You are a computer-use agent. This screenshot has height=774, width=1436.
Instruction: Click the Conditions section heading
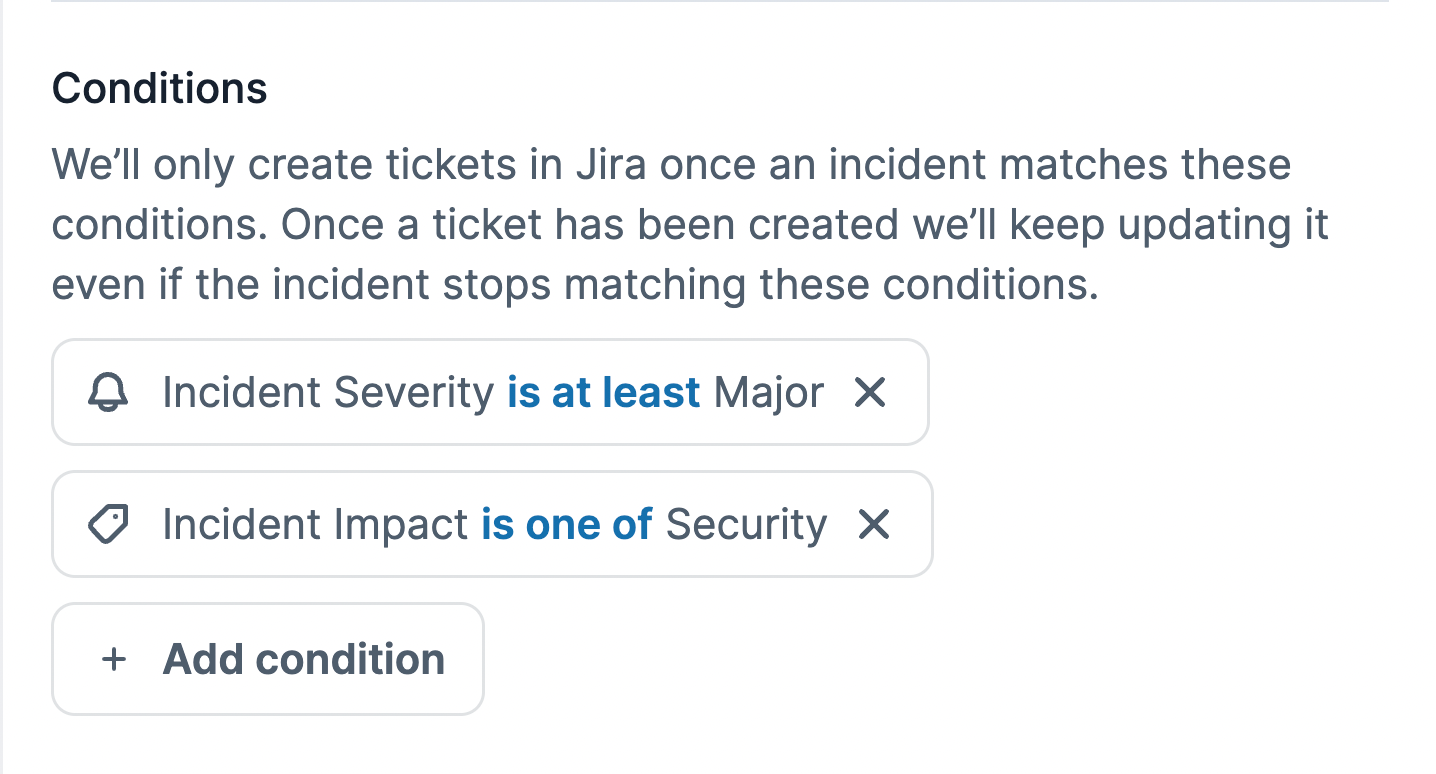[x=160, y=89]
